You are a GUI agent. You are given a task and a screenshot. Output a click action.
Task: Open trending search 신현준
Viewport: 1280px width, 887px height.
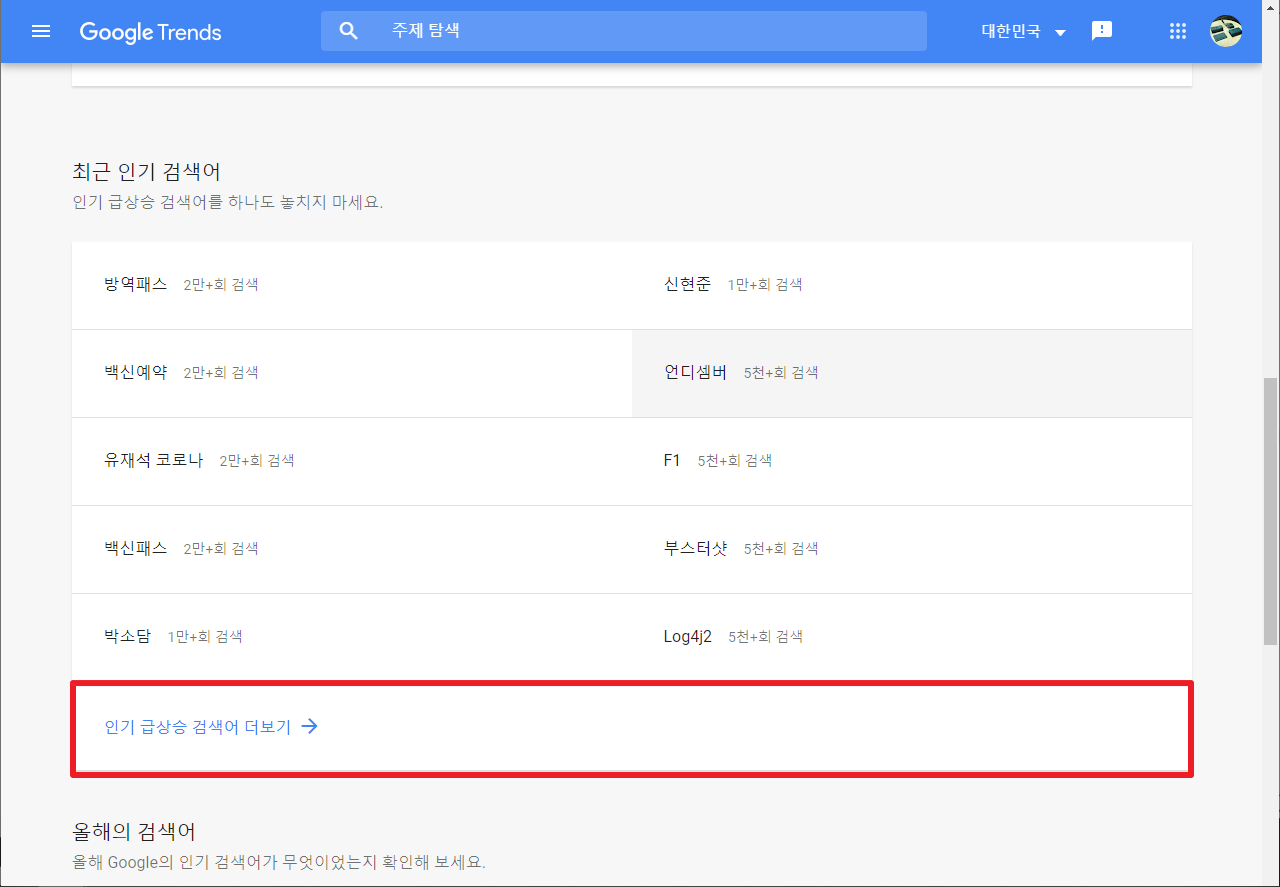tap(912, 285)
